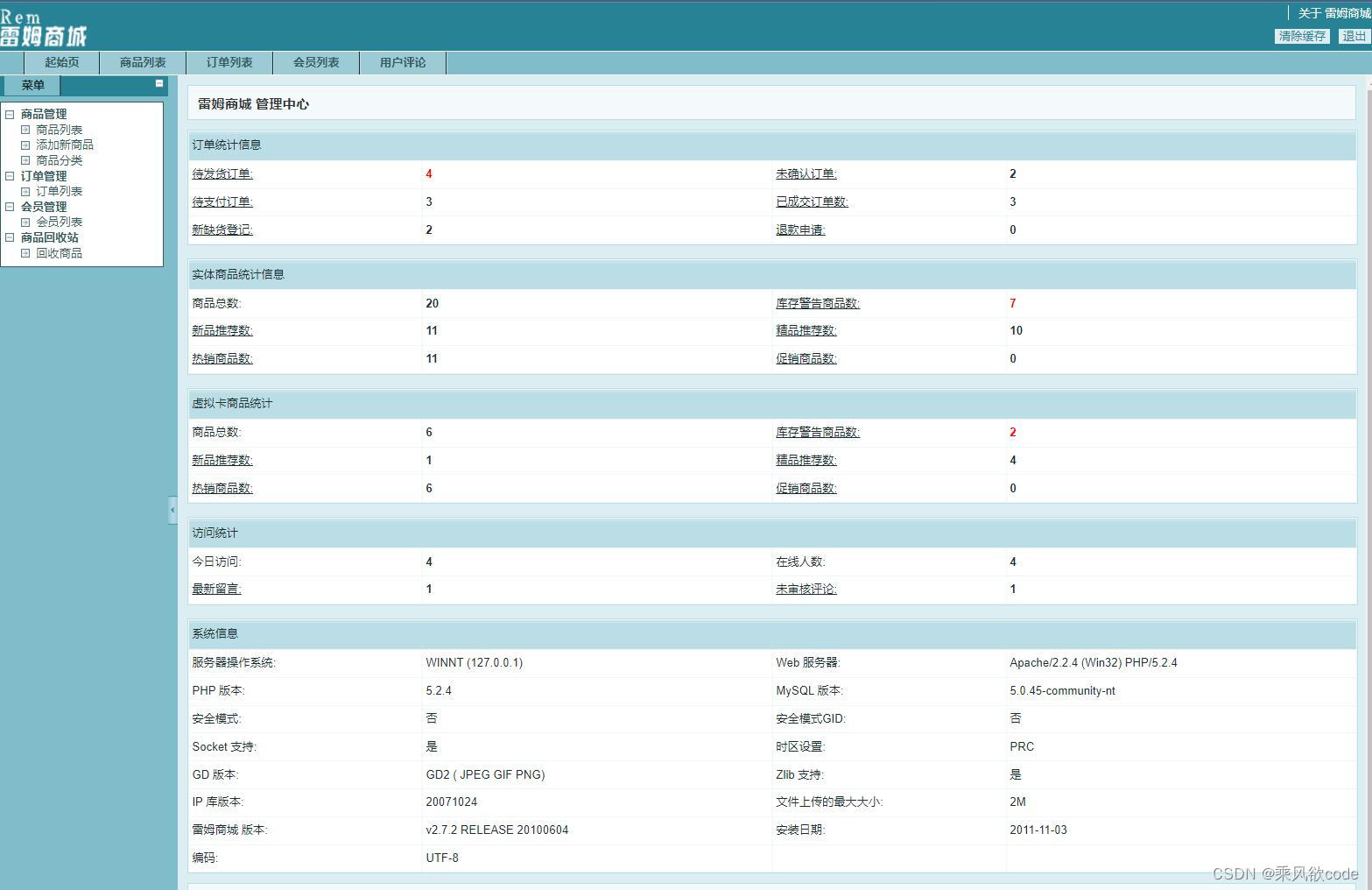Screen dimensions: 1372x890
Task: Open 添加新商品 in the sidebar tree
Action: [x=65, y=145]
